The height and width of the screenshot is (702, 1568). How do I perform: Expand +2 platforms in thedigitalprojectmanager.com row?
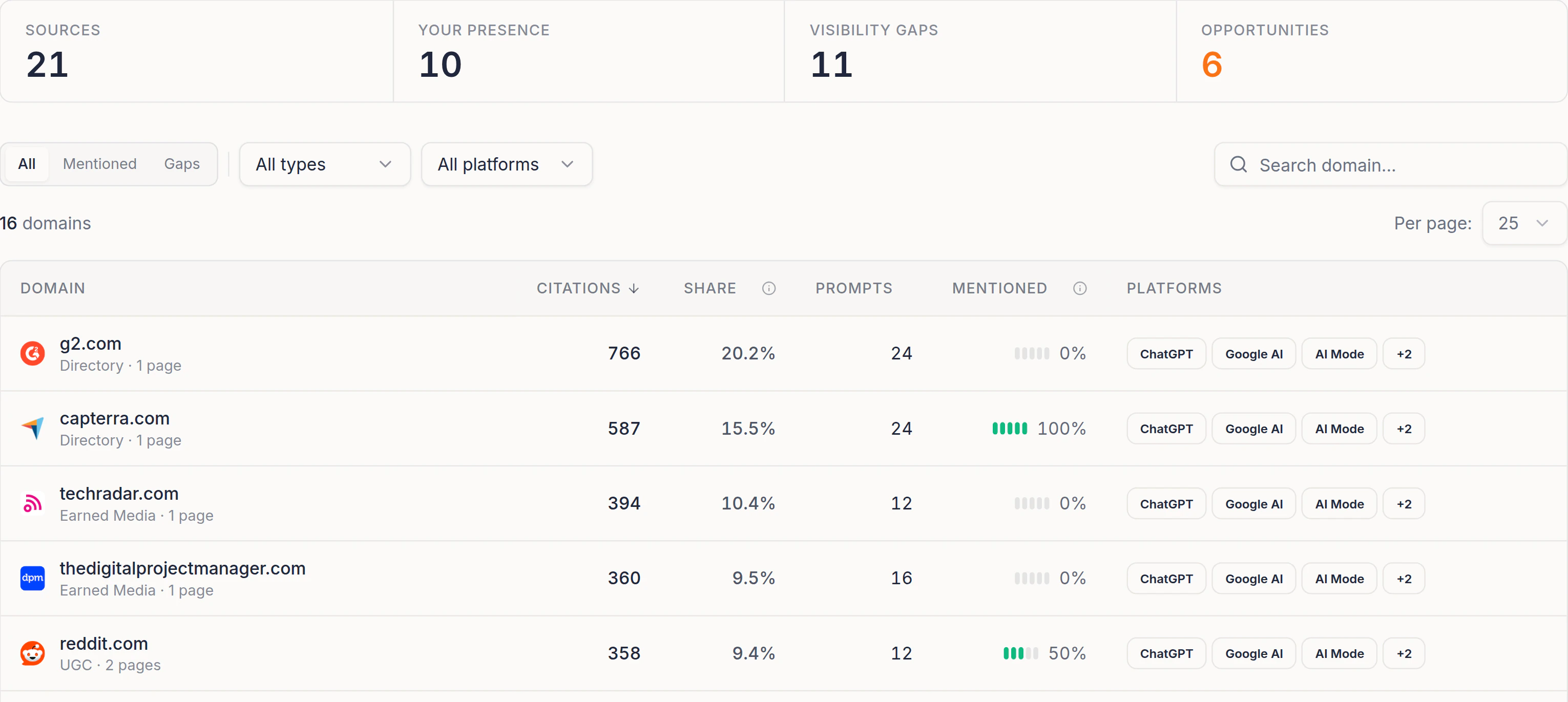1404,579
